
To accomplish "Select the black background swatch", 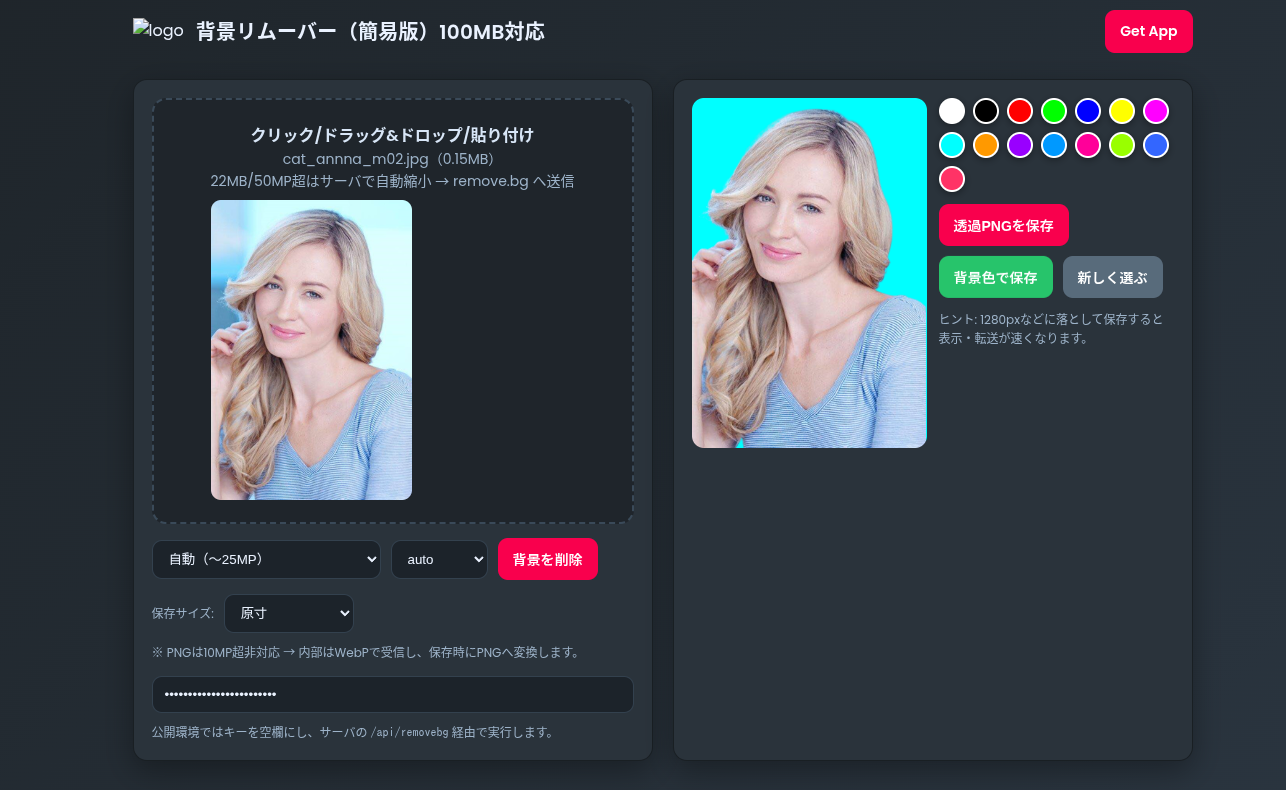I will (x=986, y=111).
